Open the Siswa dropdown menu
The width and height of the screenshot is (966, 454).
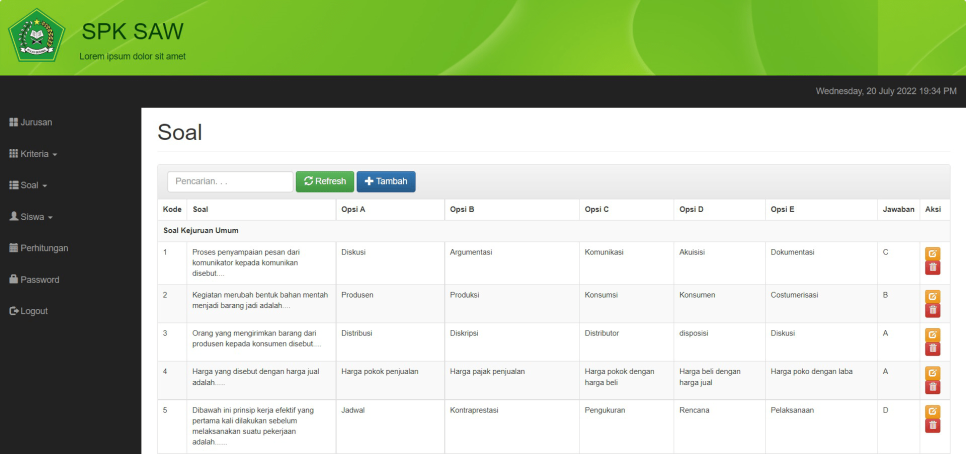tap(30, 216)
